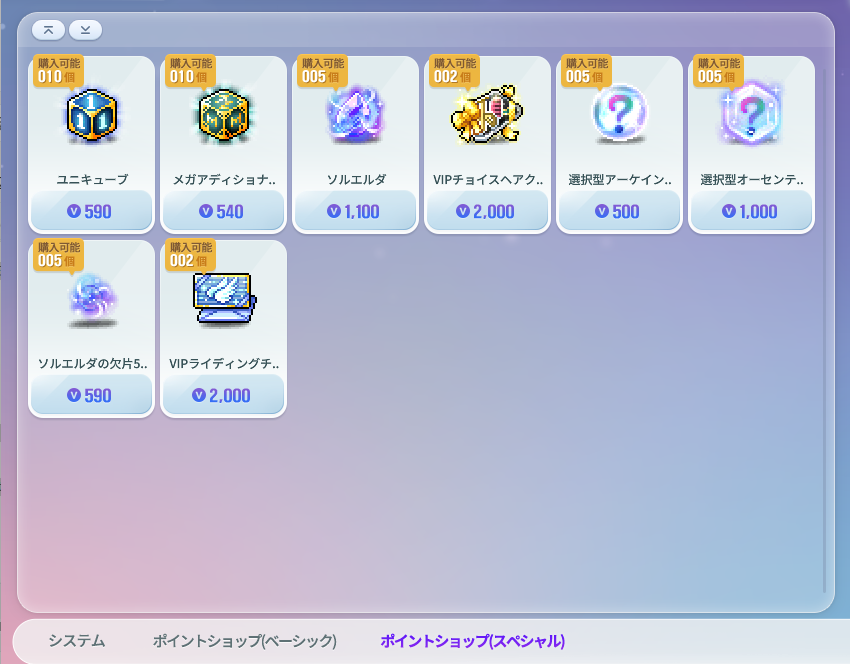Select the ソルエルダ crystal icon
This screenshot has width=850, height=664.
coord(356,114)
